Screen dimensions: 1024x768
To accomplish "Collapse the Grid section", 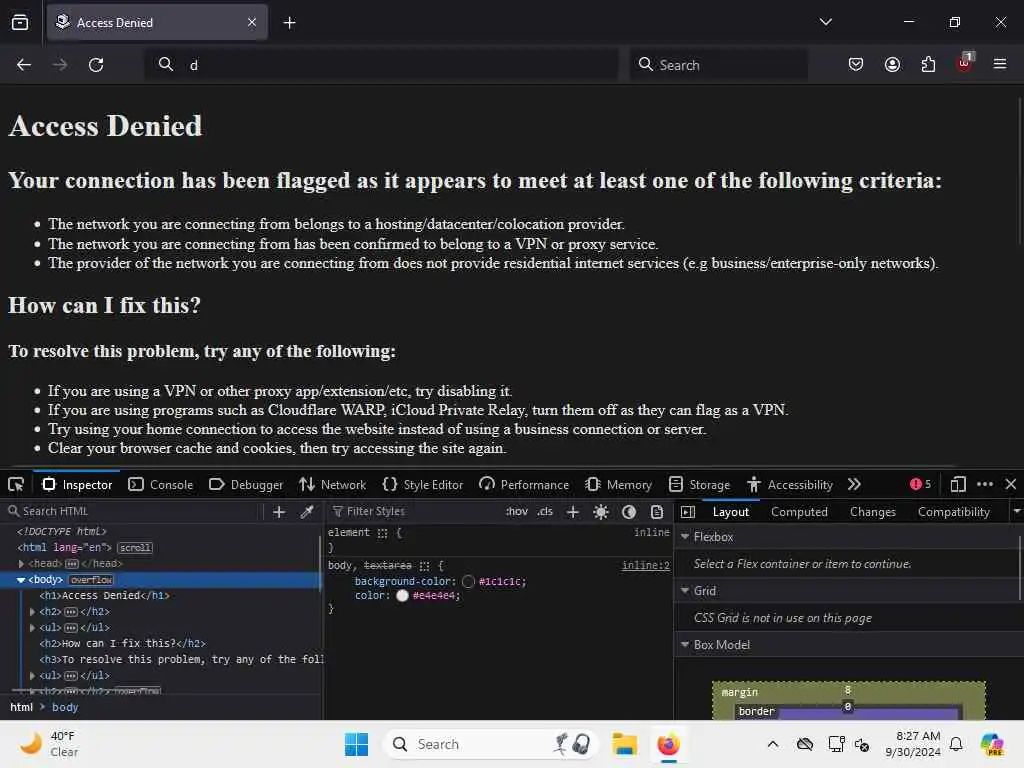I will point(685,590).
